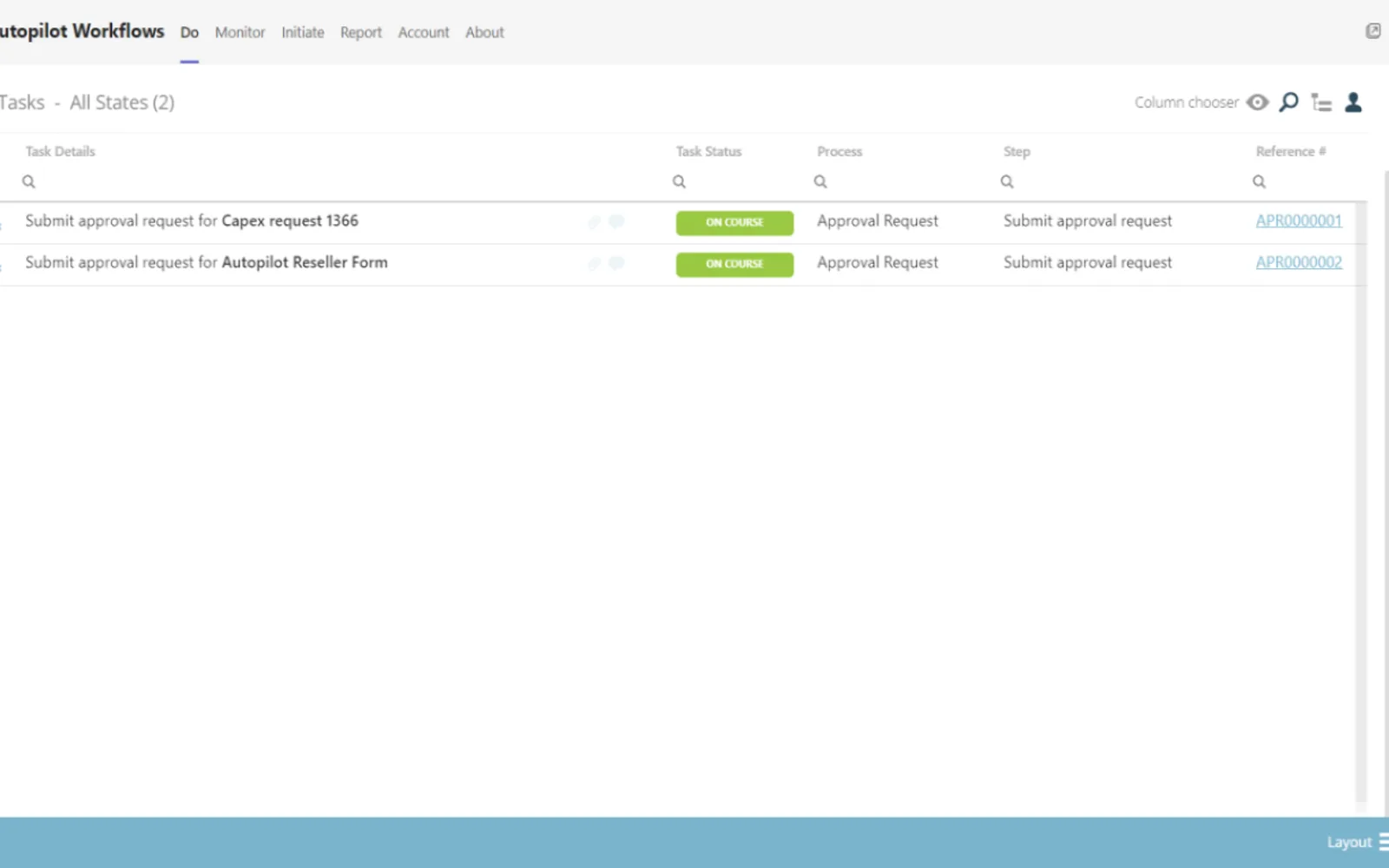Click 'Submit approval request' step cell in Capex row
The height and width of the screenshot is (868, 1389).
pyautogui.click(x=1087, y=220)
